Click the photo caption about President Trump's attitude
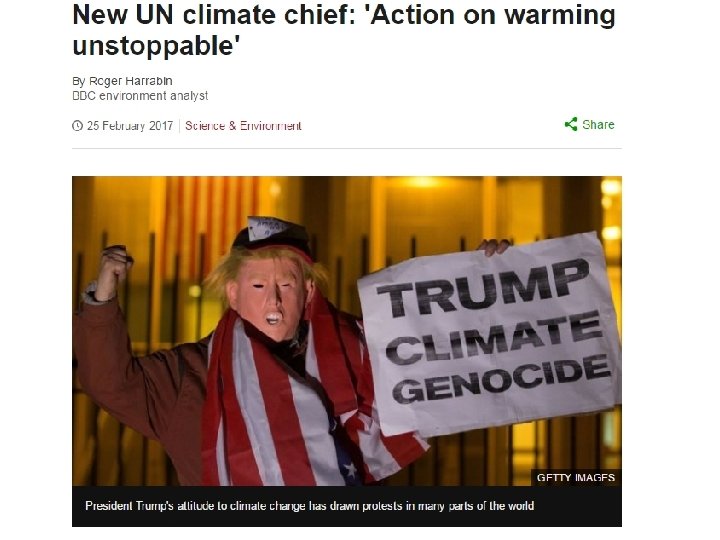The height and width of the screenshot is (540, 720). 309,506
